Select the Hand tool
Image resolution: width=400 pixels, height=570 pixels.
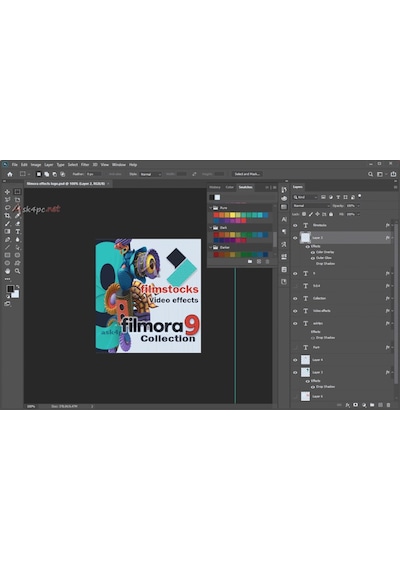tap(7, 271)
